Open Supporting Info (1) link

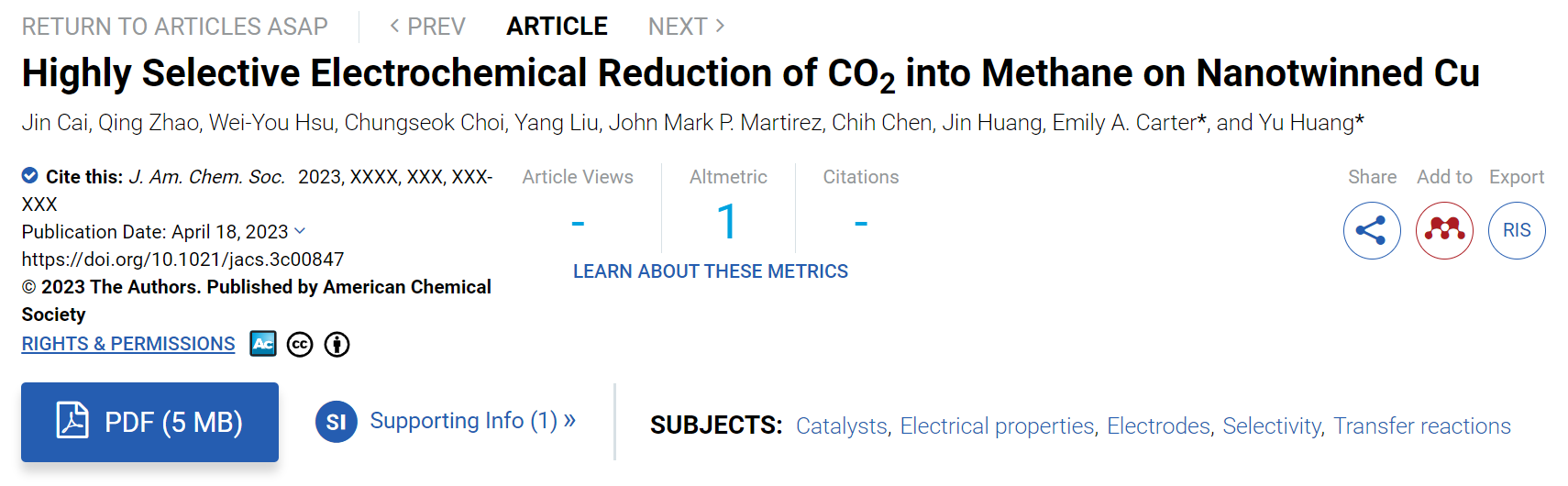[x=472, y=421]
